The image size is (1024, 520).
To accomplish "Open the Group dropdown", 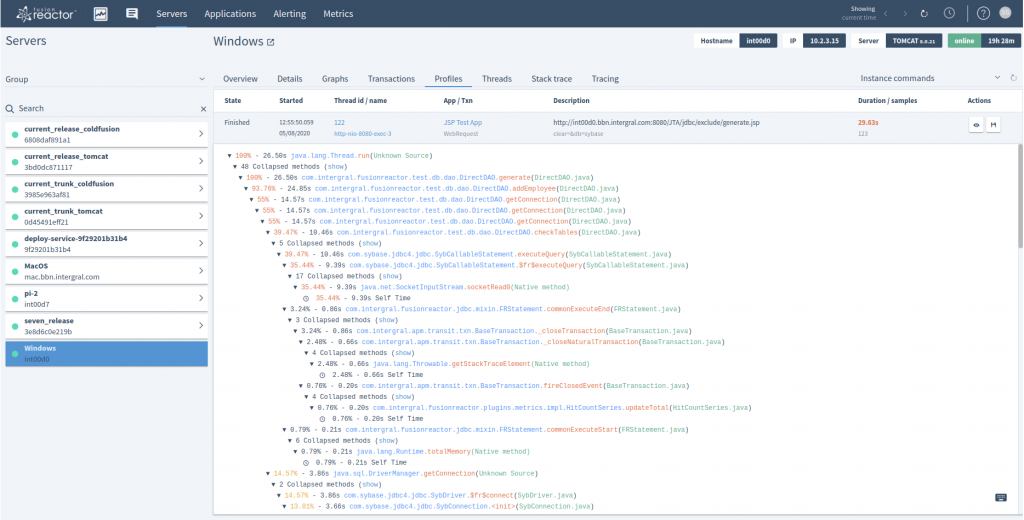I will coord(106,79).
